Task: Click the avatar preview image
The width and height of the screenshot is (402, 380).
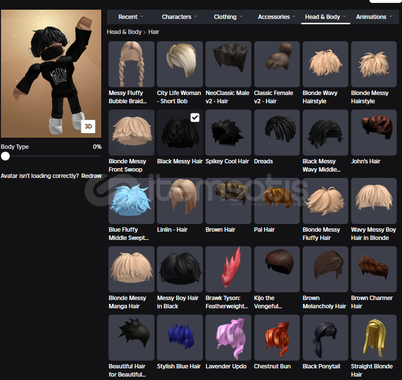Action: pyautogui.click(x=51, y=74)
